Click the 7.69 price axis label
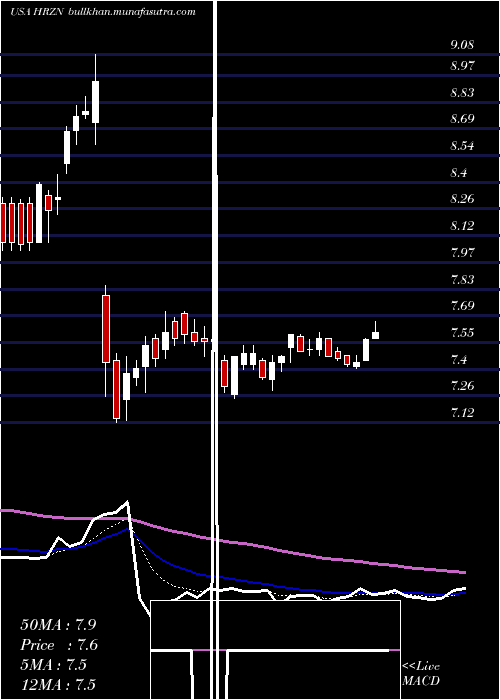 (x=462, y=306)
